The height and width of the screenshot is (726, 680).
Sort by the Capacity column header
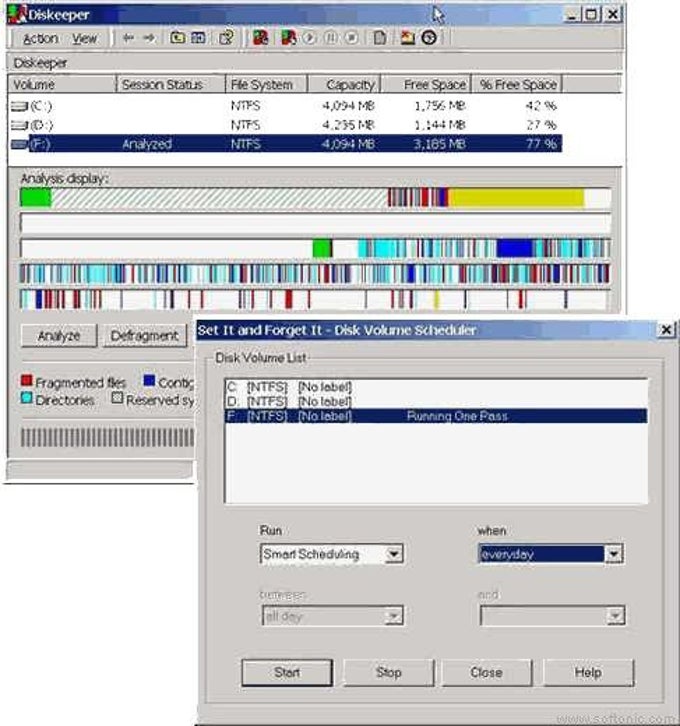tap(344, 85)
